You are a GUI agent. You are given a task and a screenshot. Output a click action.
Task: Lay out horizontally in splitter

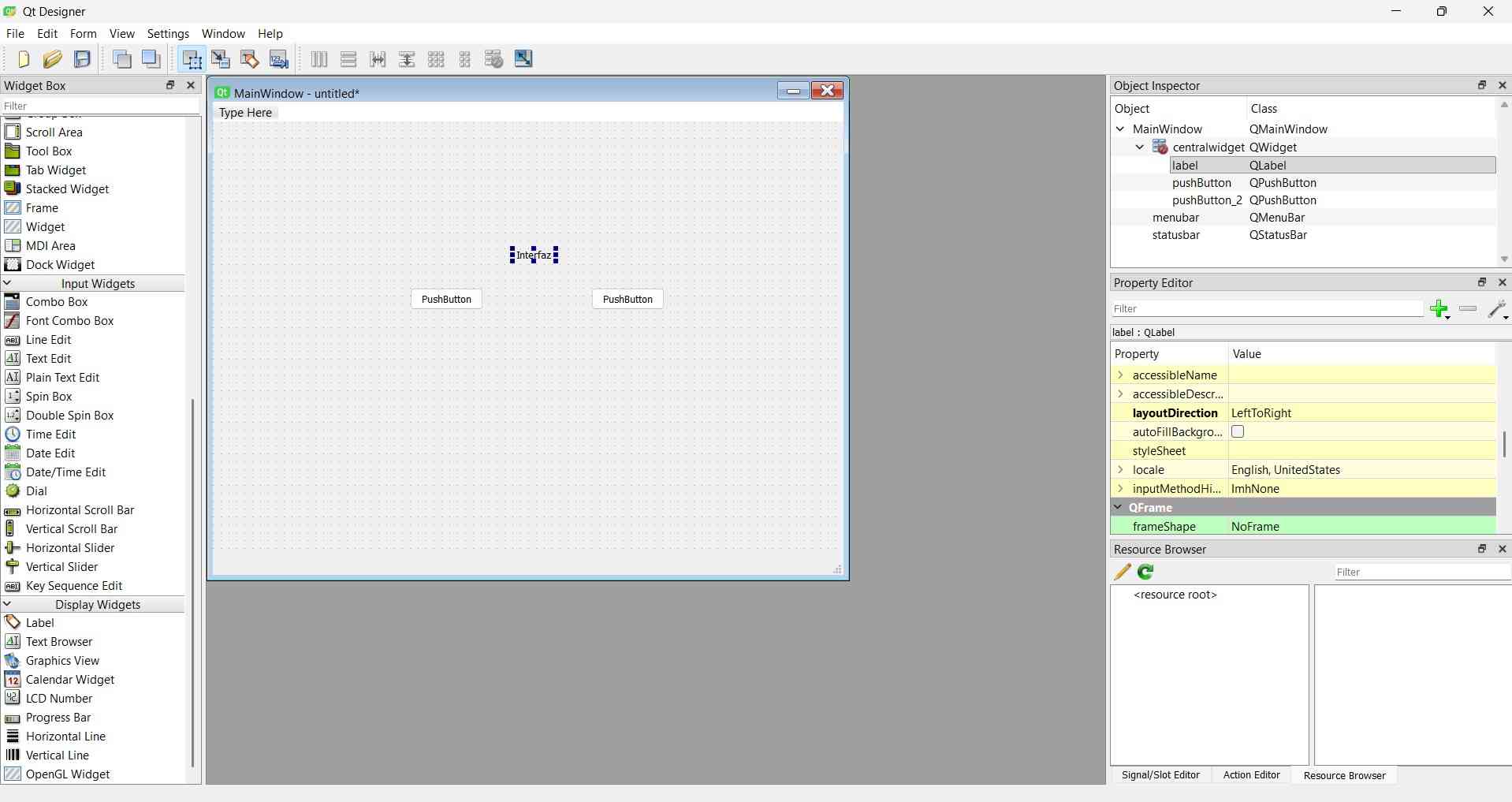coord(378,59)
